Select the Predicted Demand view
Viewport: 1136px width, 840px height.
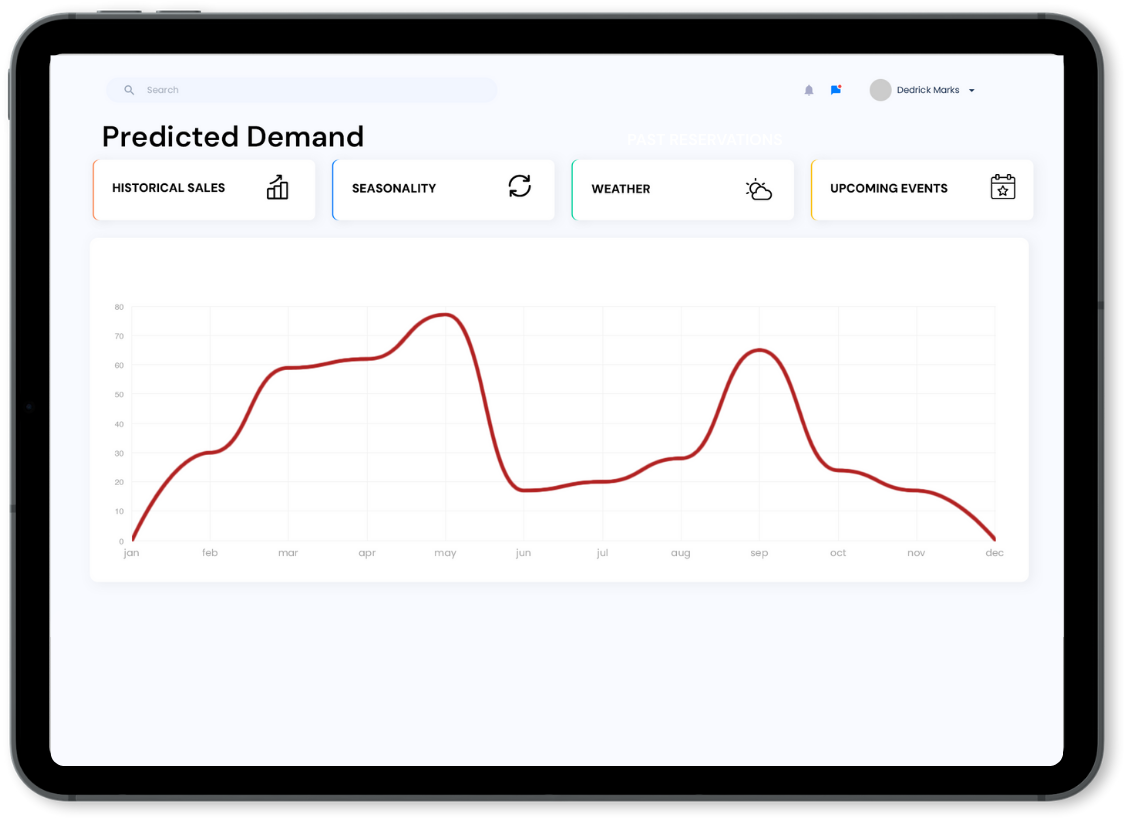tap(232, 136)
